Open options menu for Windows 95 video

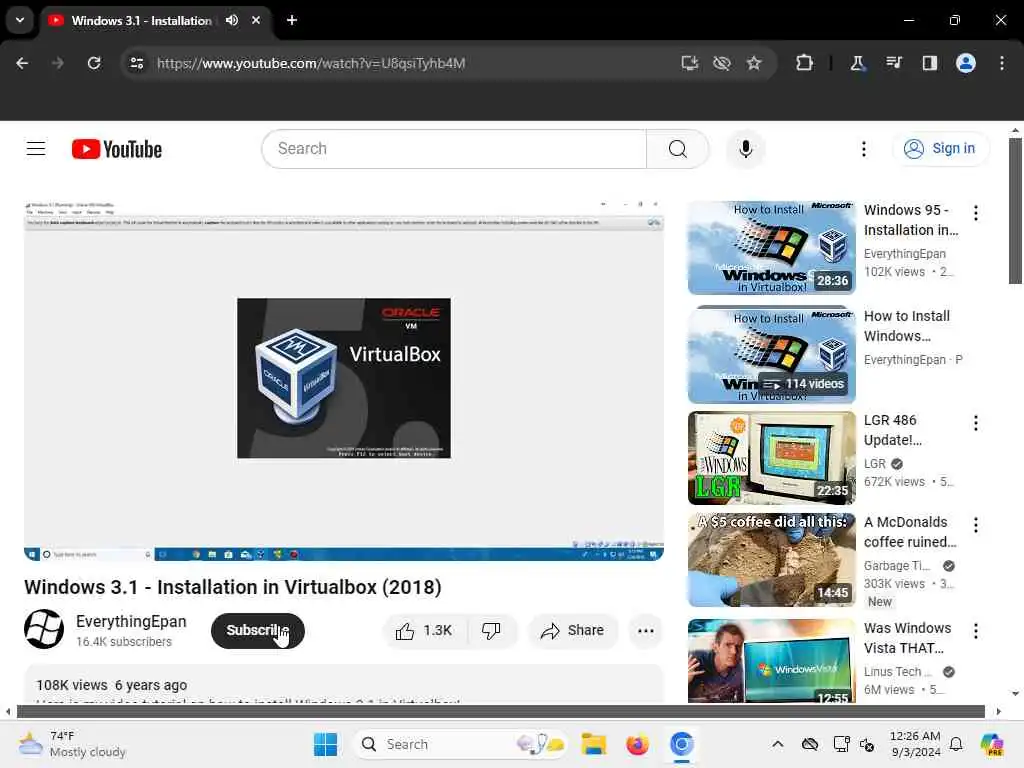tap(975, 213)
